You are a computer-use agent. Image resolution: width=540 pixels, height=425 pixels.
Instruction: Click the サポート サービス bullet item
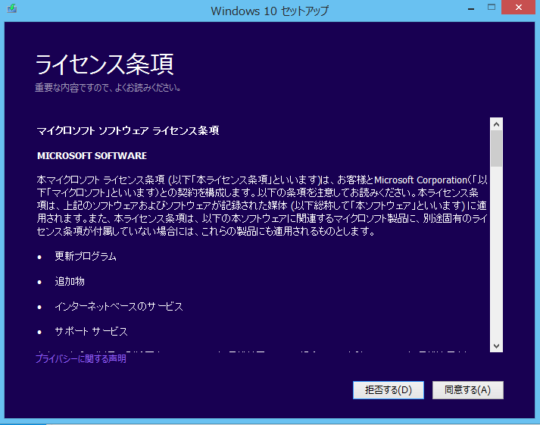91,331
